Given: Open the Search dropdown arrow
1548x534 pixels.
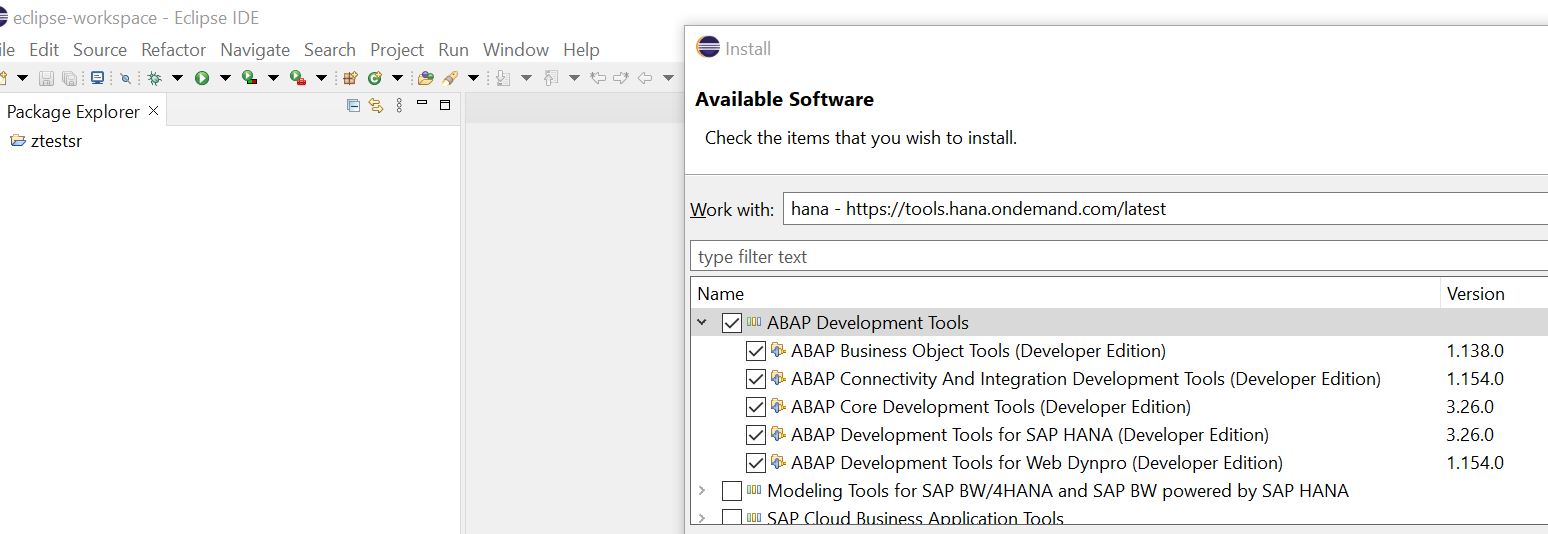Looking at the screenshot, I should click(x=473, y=78).
